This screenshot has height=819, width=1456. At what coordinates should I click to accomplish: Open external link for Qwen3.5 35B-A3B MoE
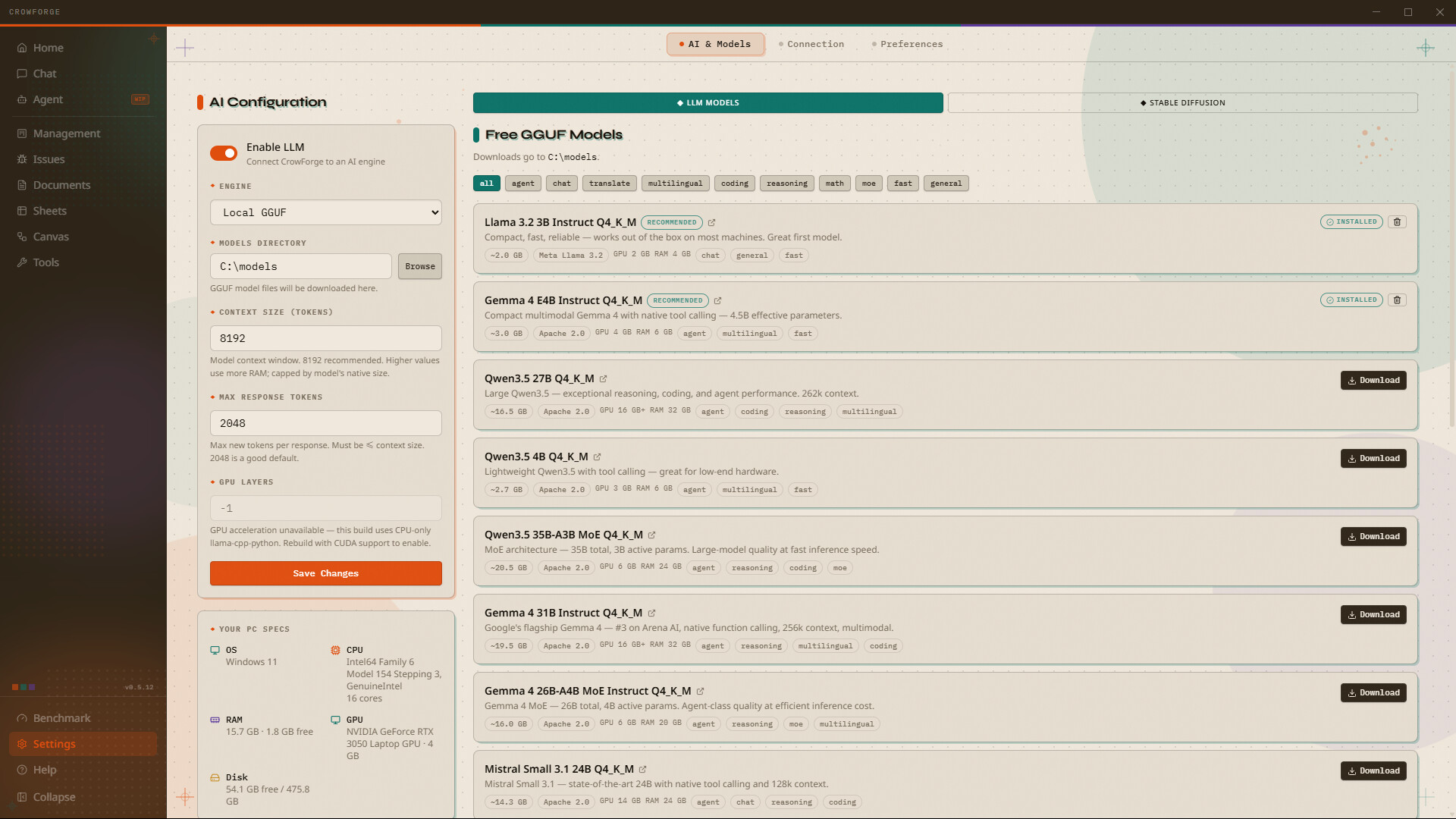click(x=652, y=535)
